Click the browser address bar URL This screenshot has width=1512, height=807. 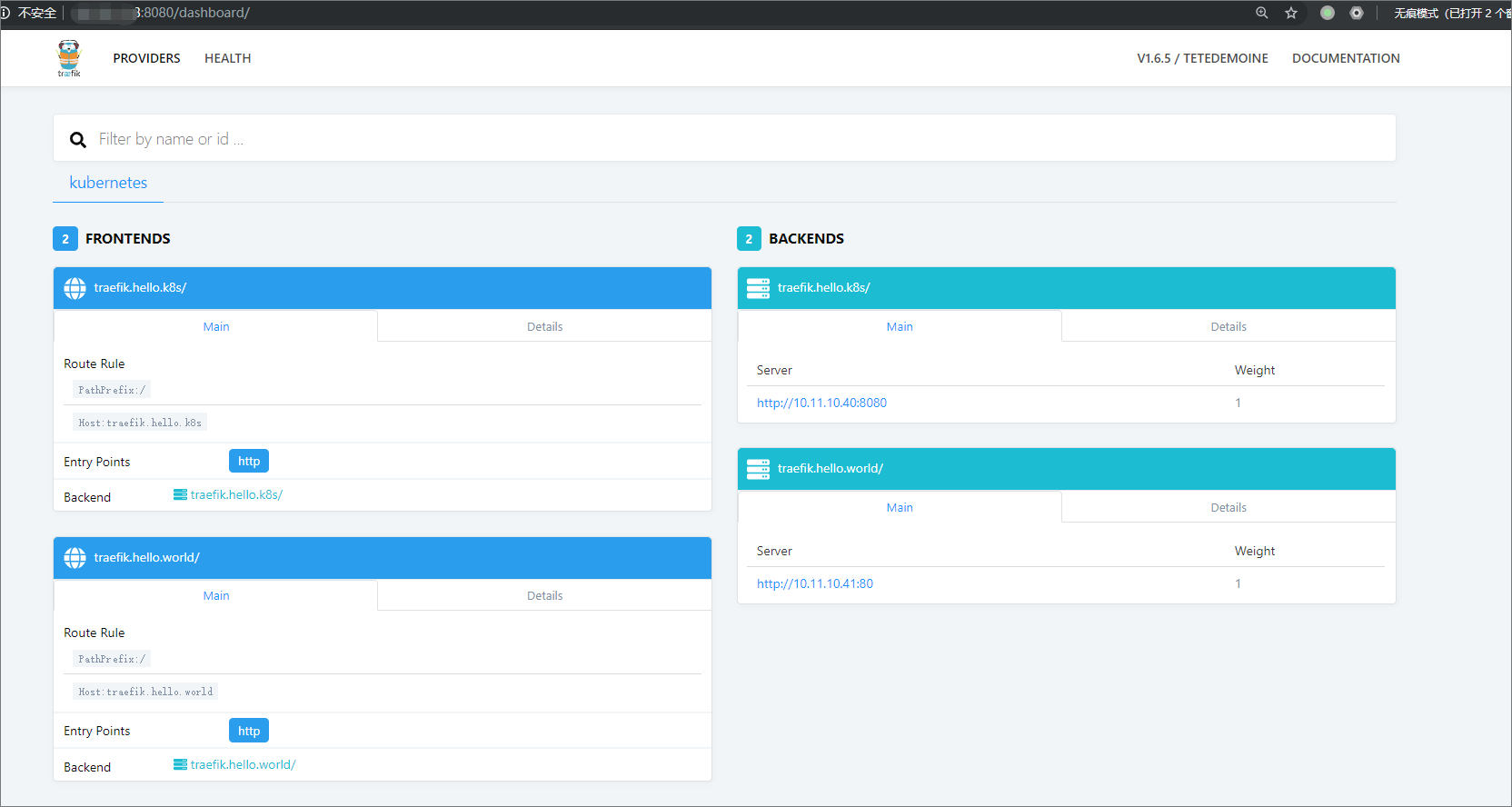[160, 13]
